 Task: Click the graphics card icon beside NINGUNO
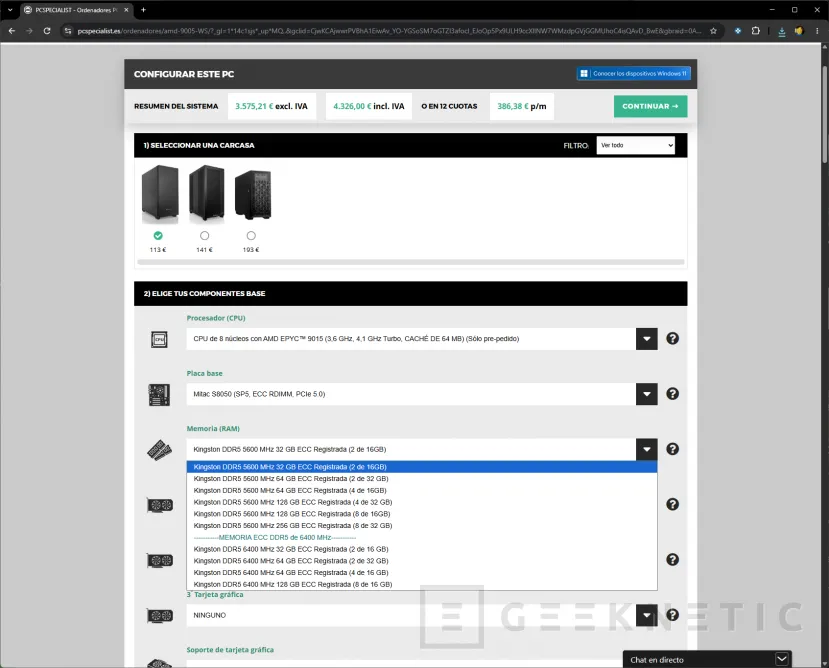tap(160, 616)
